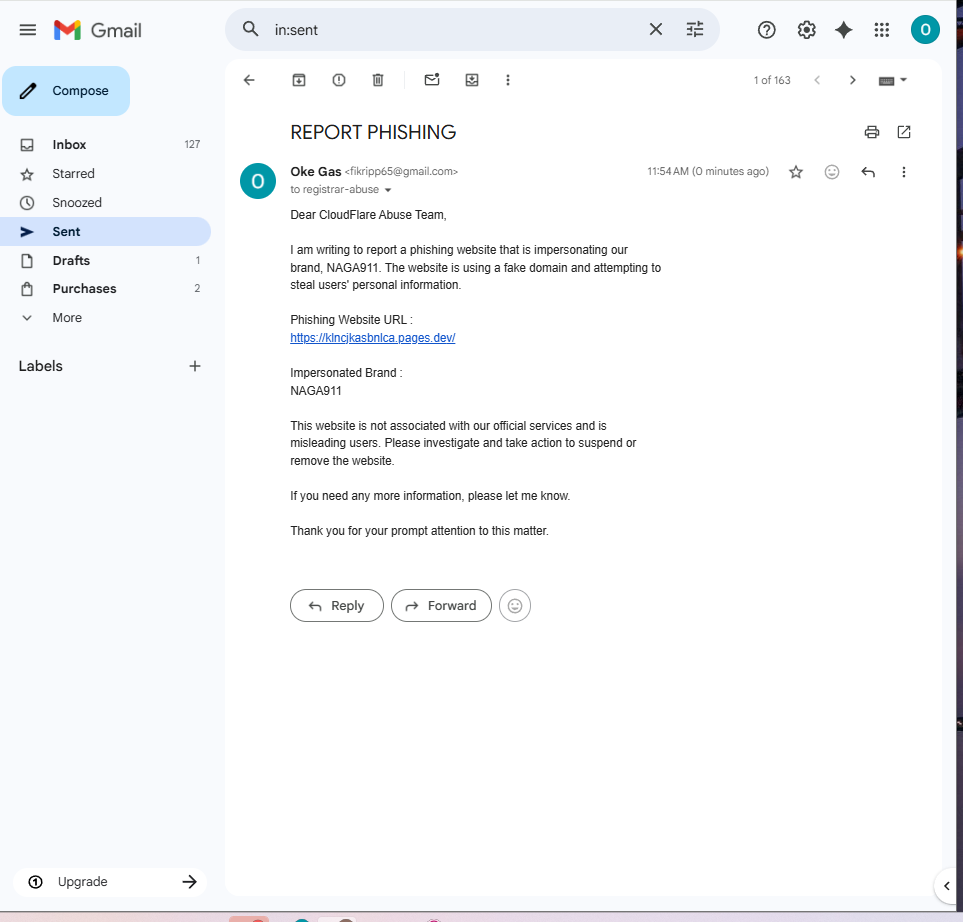
Task: Click the Forward button
Action: pyautogui.click(x=441, y=606)
